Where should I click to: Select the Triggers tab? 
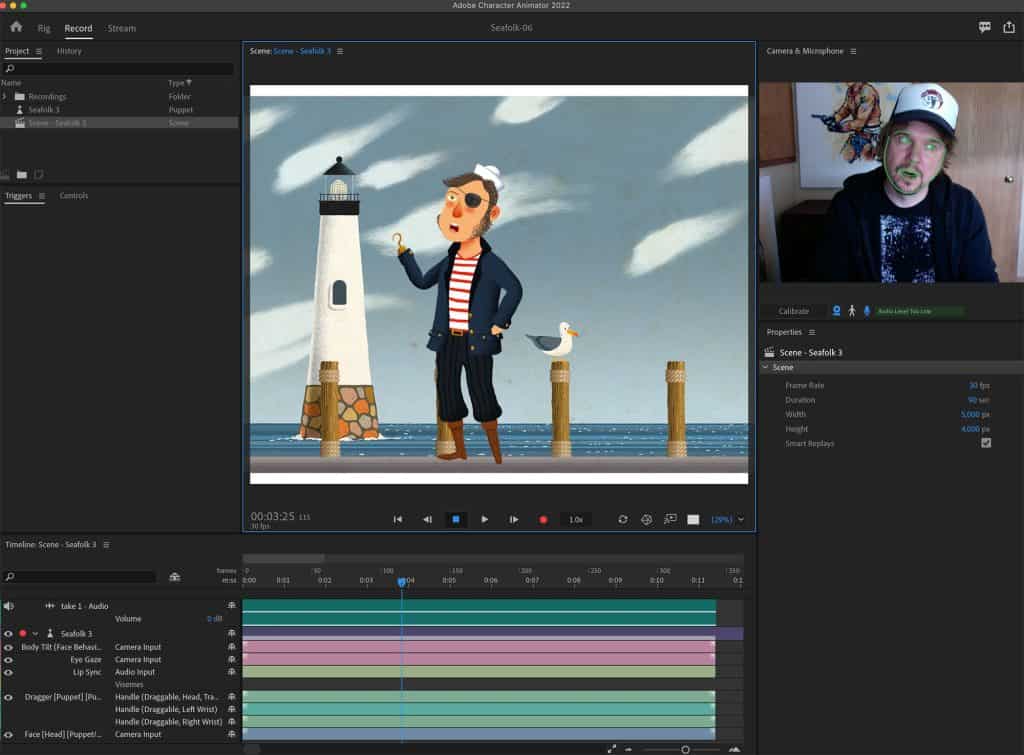(x=18, y=196)
